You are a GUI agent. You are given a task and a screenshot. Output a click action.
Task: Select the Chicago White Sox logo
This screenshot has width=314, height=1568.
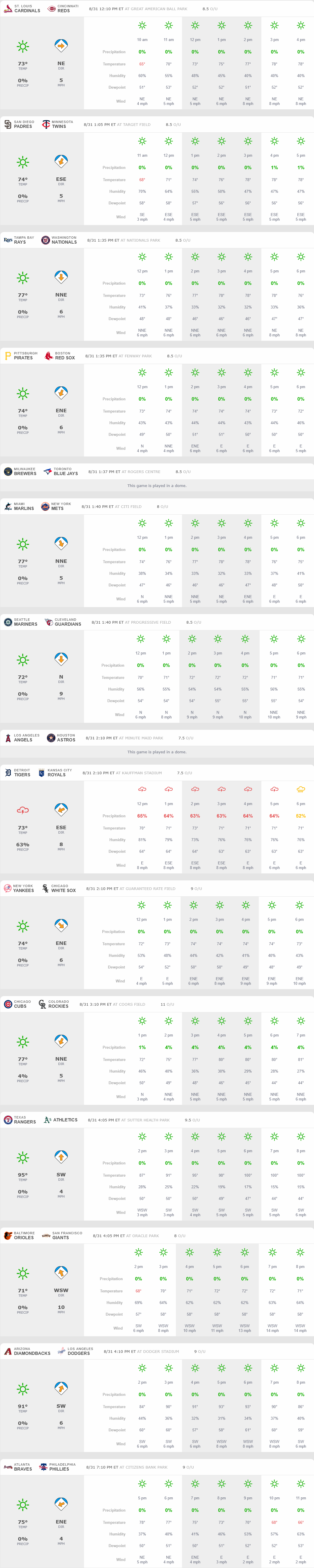tap(45, 888)
